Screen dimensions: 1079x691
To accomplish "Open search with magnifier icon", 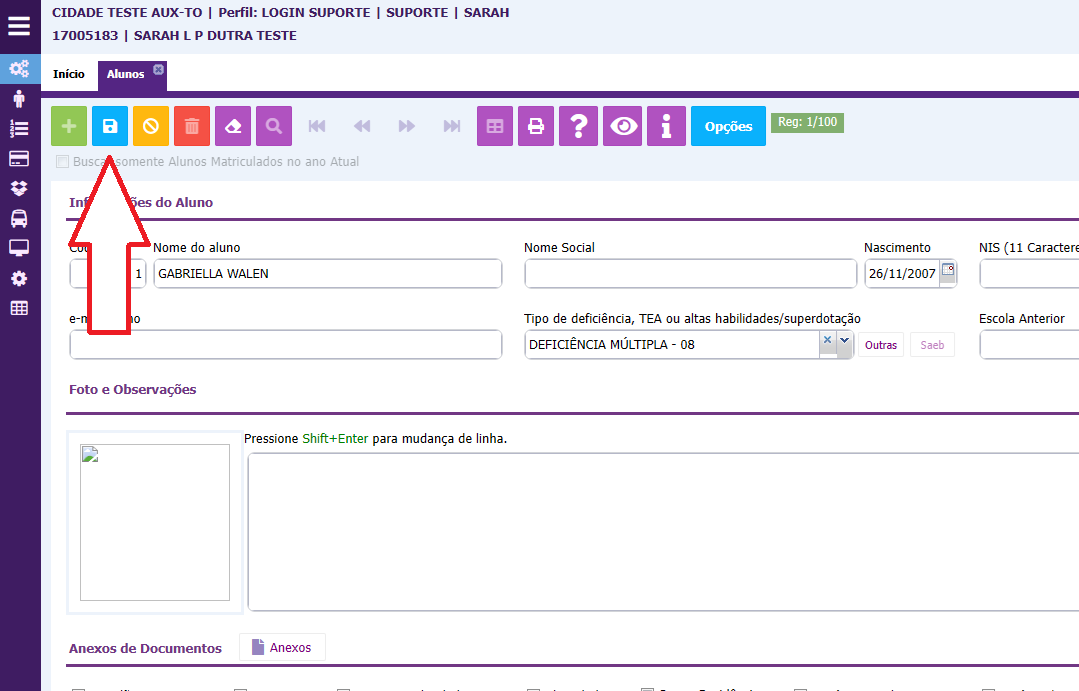I will pos(274,126).
